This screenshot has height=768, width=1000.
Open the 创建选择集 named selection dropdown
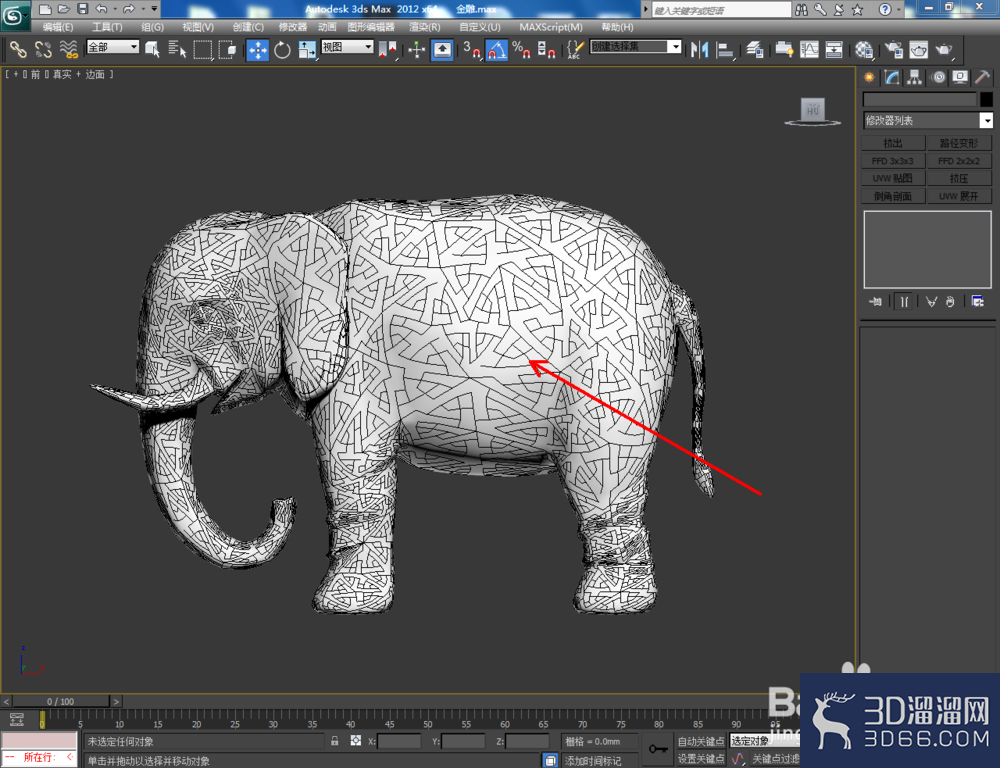[636, 47]
